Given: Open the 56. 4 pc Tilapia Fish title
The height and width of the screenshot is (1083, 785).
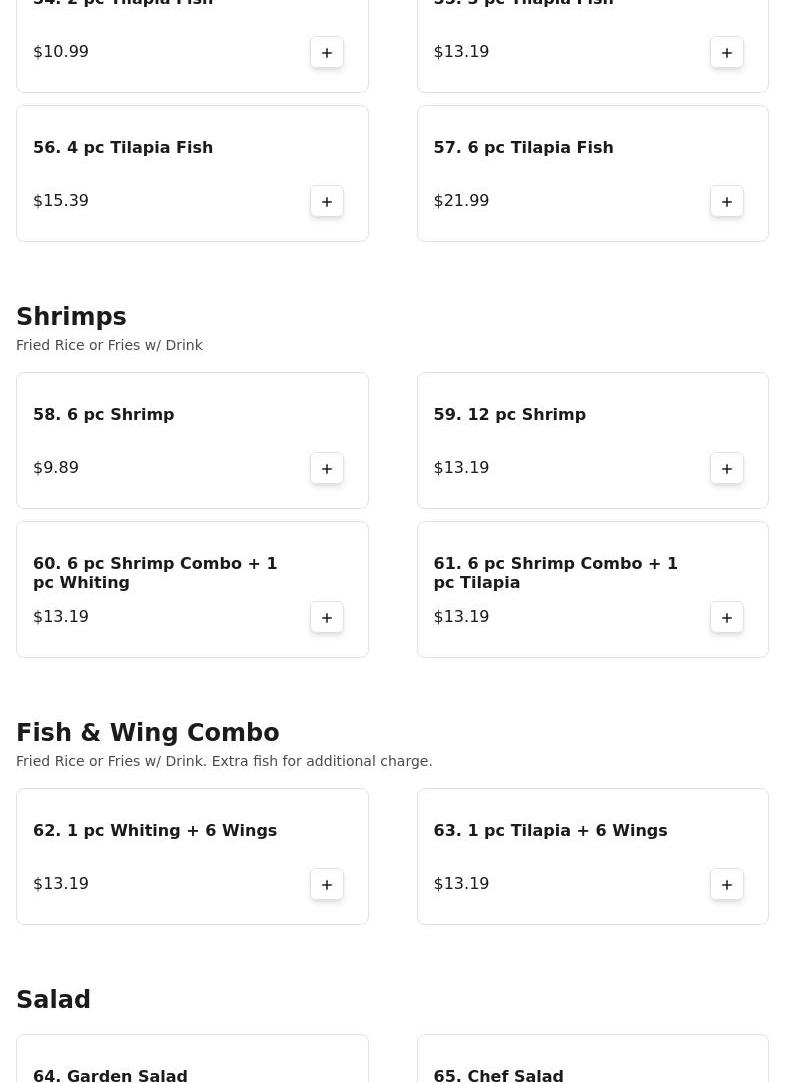Looking at the screenshot, I should pyautogui.click(x=123, y=148).
